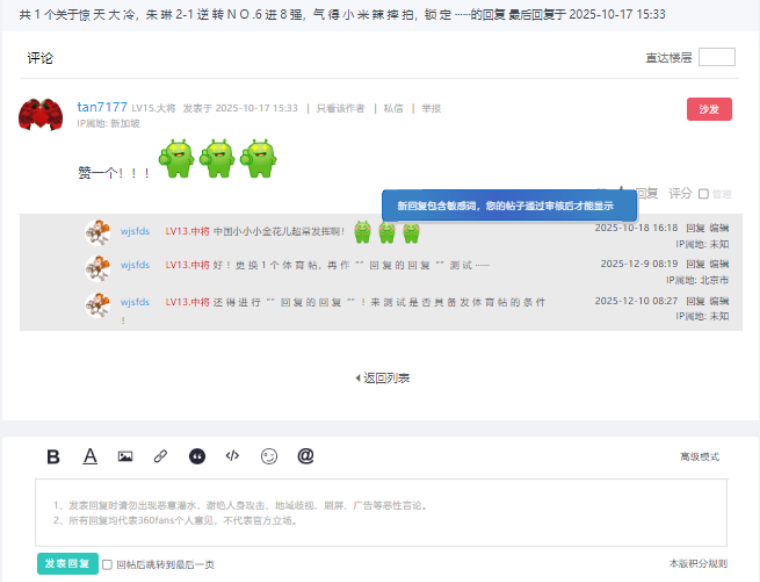The width and height of the screenshot is (760, 582).
Task: Open the emoji smiley picker
Action: 269,457
